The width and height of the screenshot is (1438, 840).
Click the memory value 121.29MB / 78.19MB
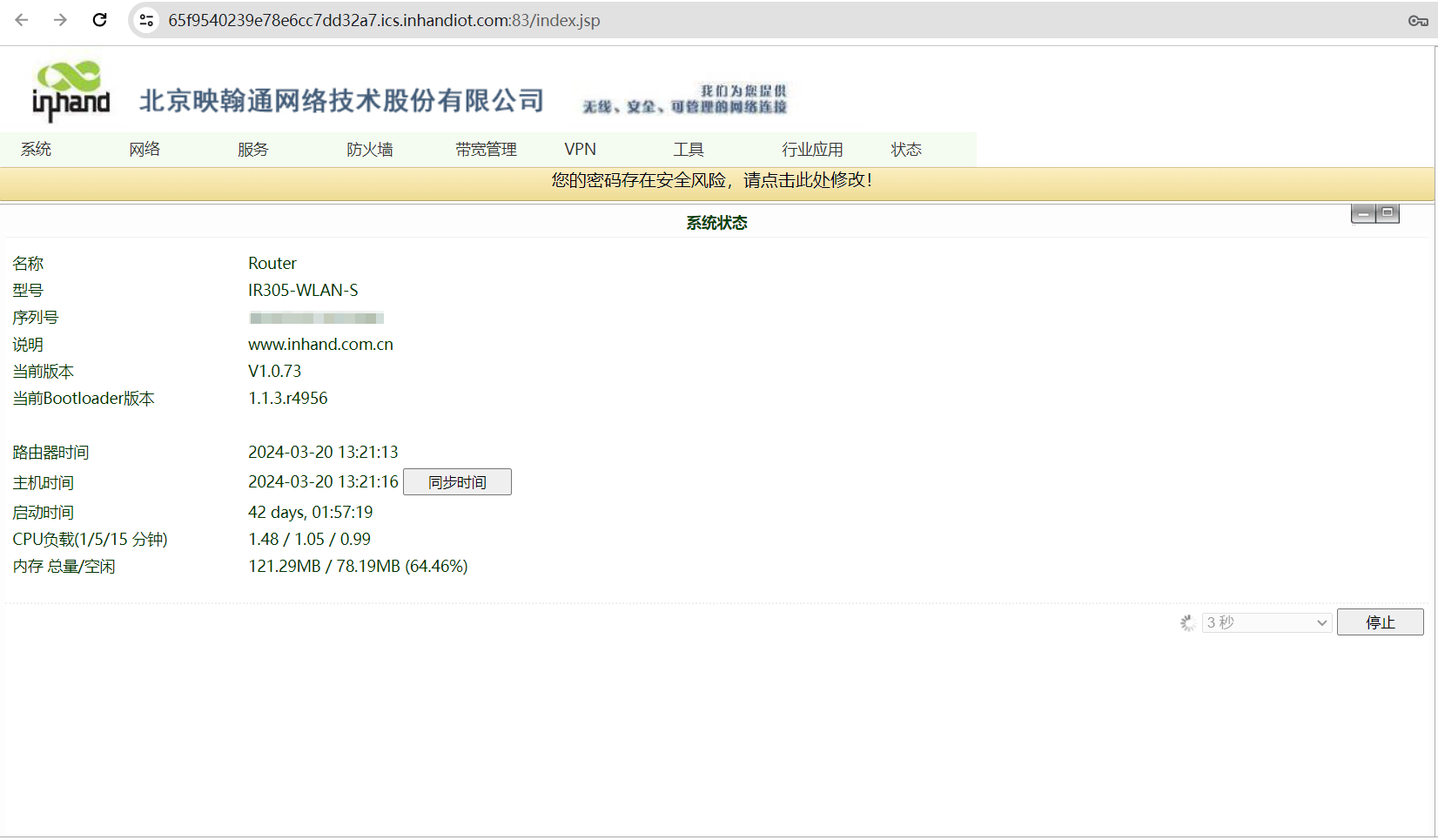click(358, 567)
